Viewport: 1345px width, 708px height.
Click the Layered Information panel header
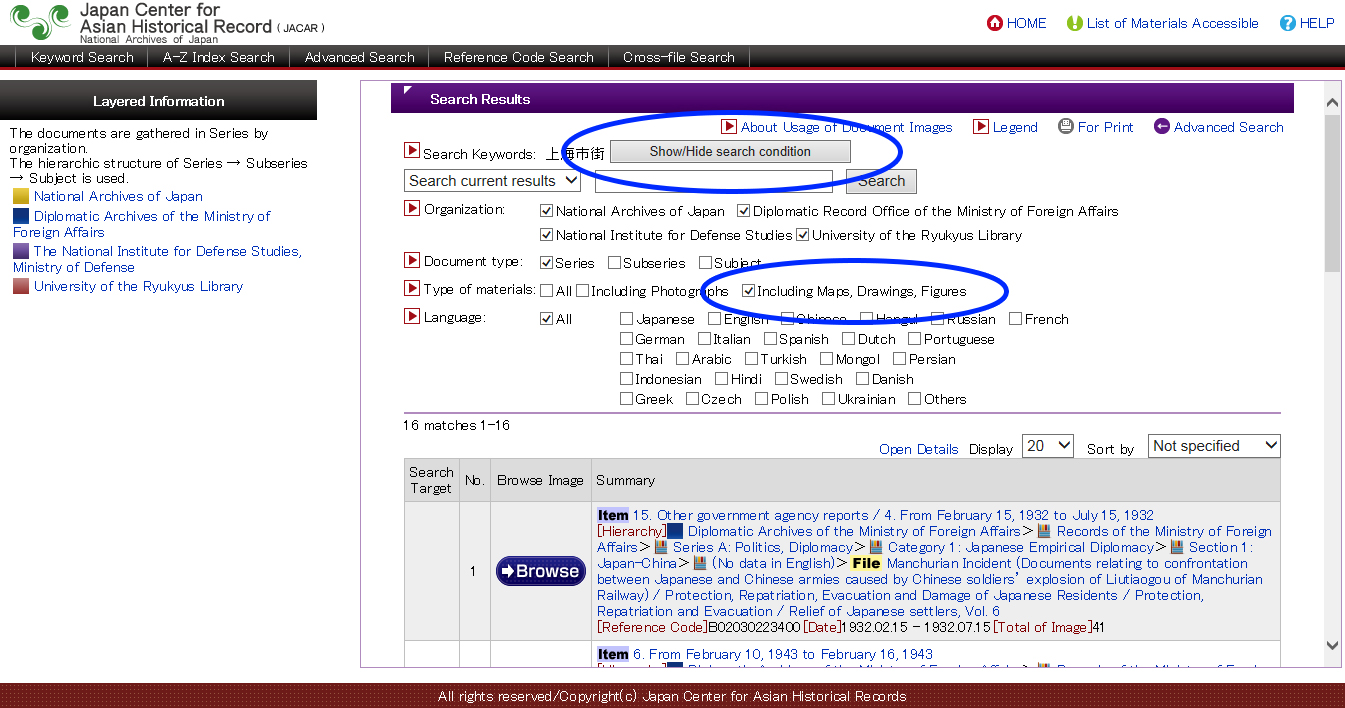[x=158, y=101]
